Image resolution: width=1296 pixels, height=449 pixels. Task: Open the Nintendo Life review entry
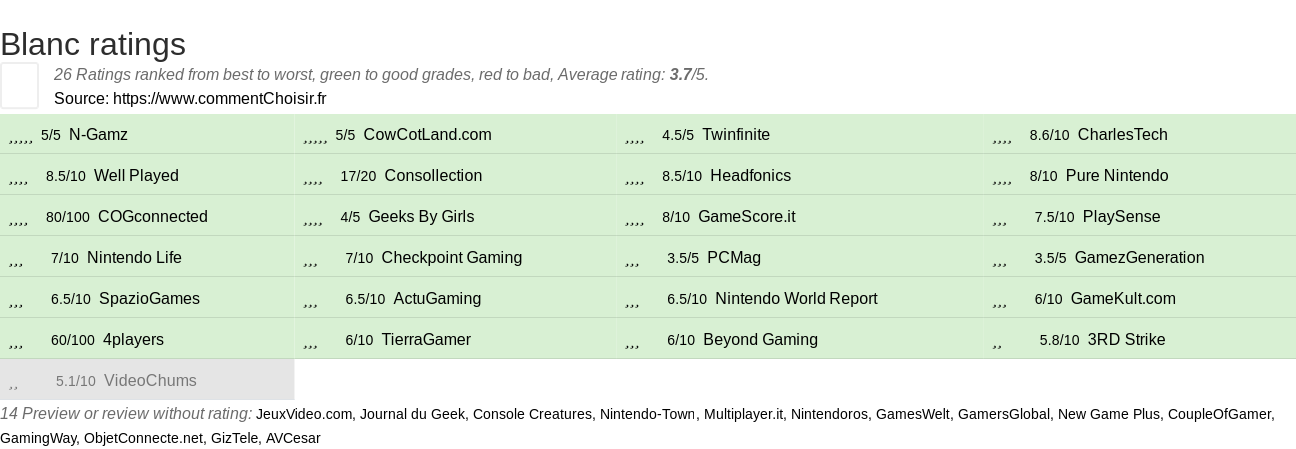coord(134,258)
